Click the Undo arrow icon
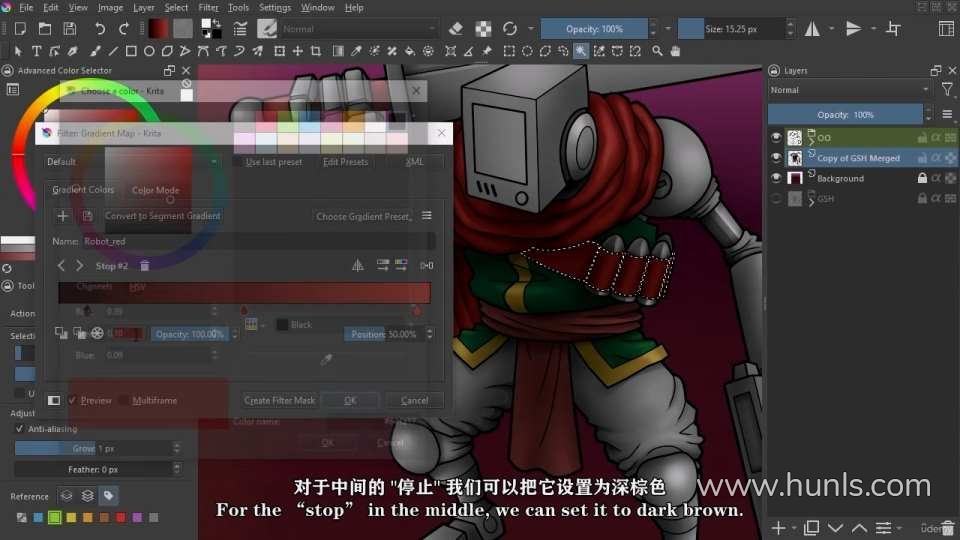 tap(100, 29)
